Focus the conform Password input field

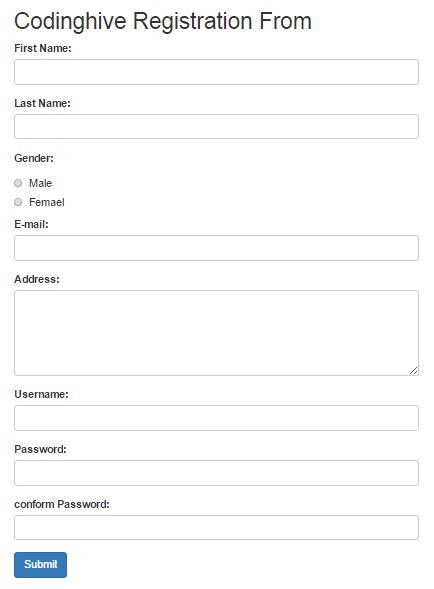pos(216,527)
